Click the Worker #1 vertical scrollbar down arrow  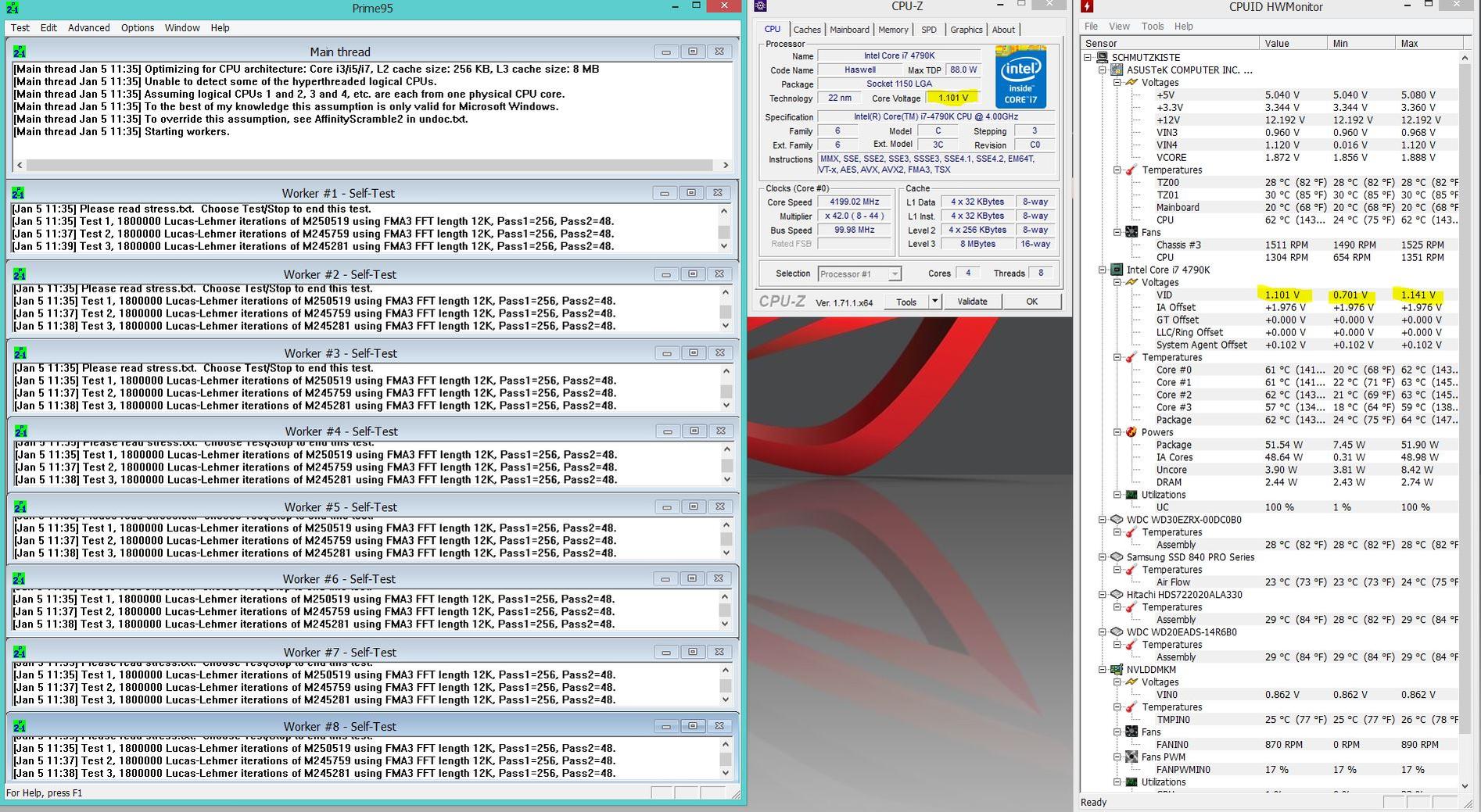[x=724, y=245]
